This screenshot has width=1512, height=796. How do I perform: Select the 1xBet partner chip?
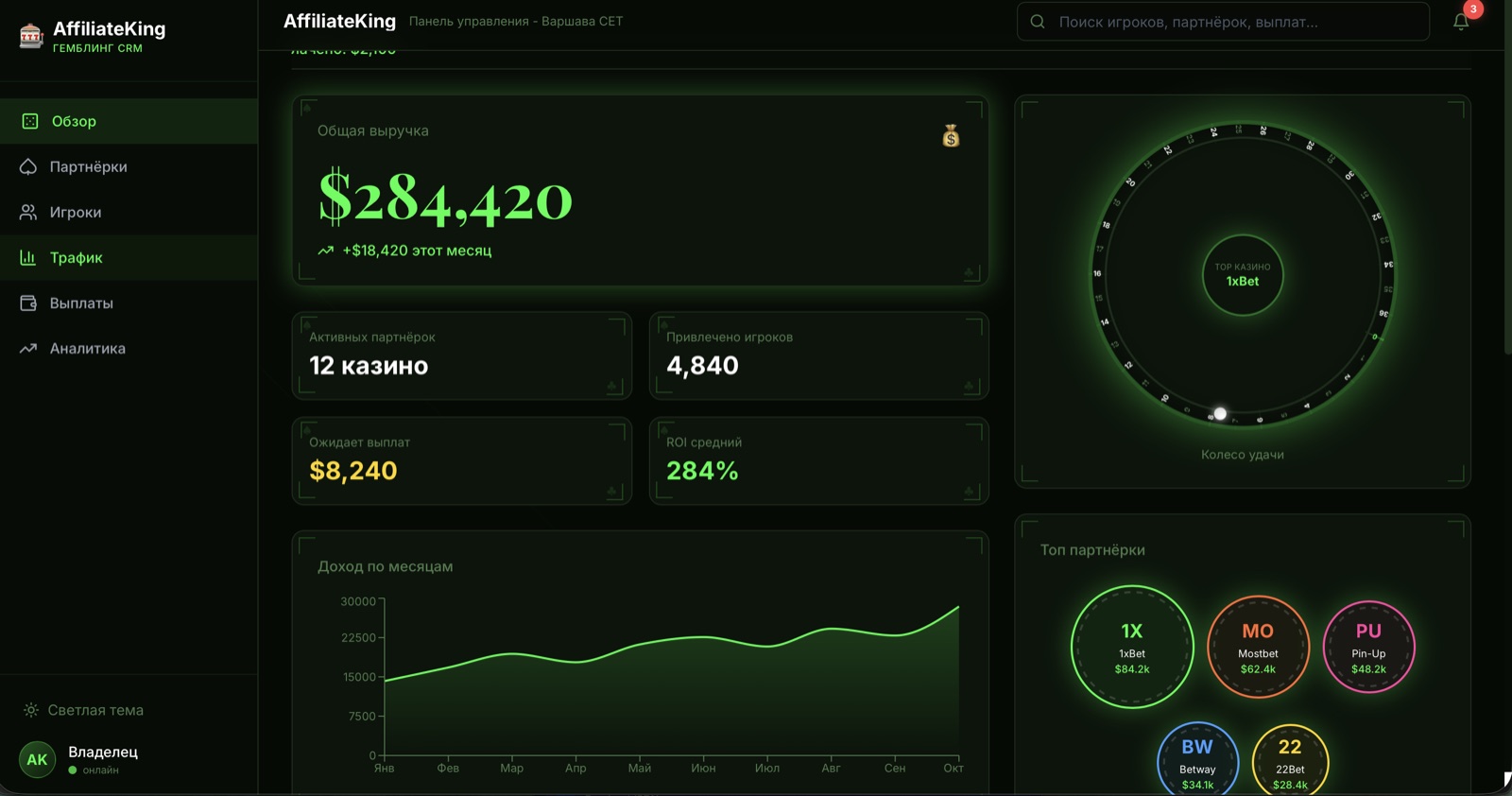(x=1132, y=647)
